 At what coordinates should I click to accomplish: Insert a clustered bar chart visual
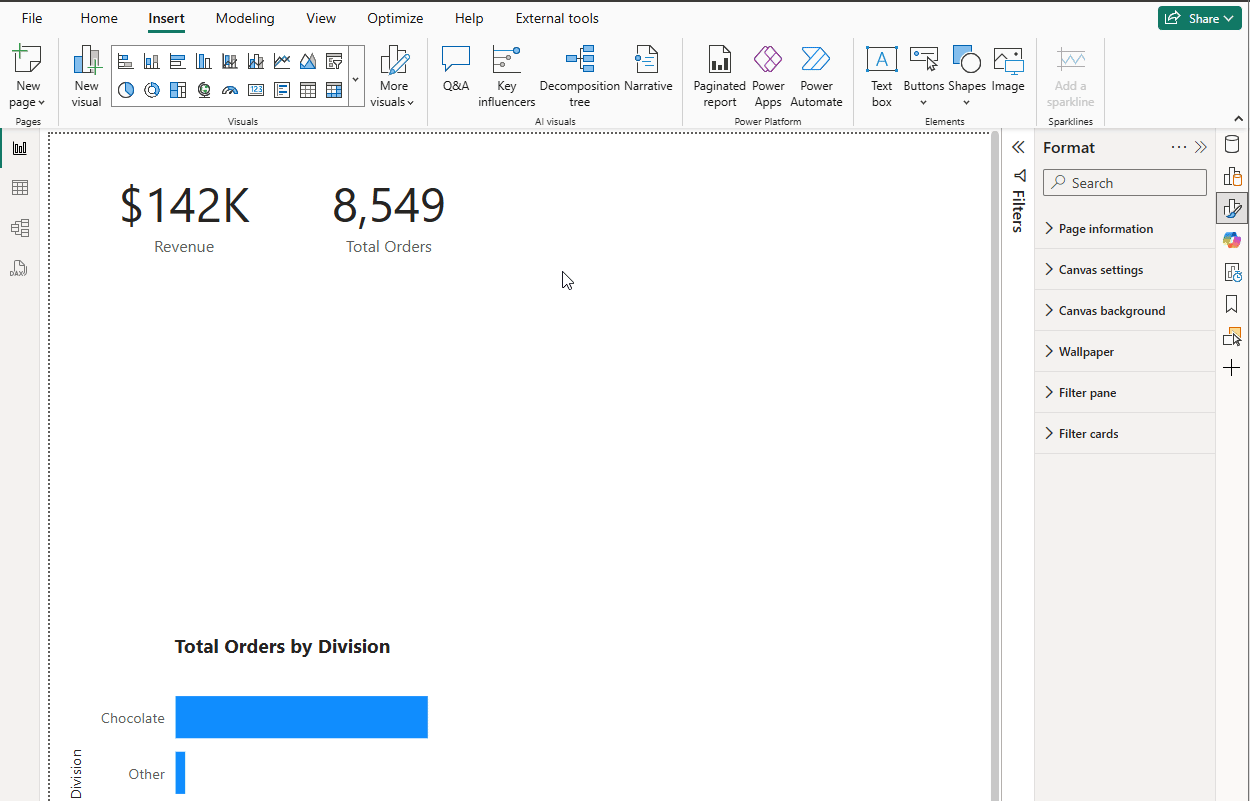point(178,61)
